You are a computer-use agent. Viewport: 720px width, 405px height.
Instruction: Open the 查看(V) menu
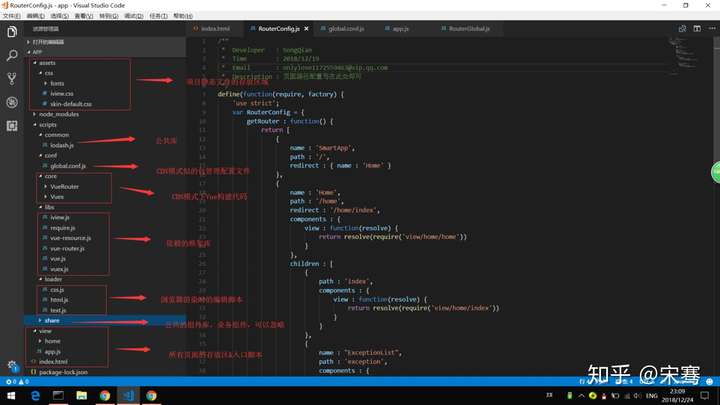pos(84,16)
